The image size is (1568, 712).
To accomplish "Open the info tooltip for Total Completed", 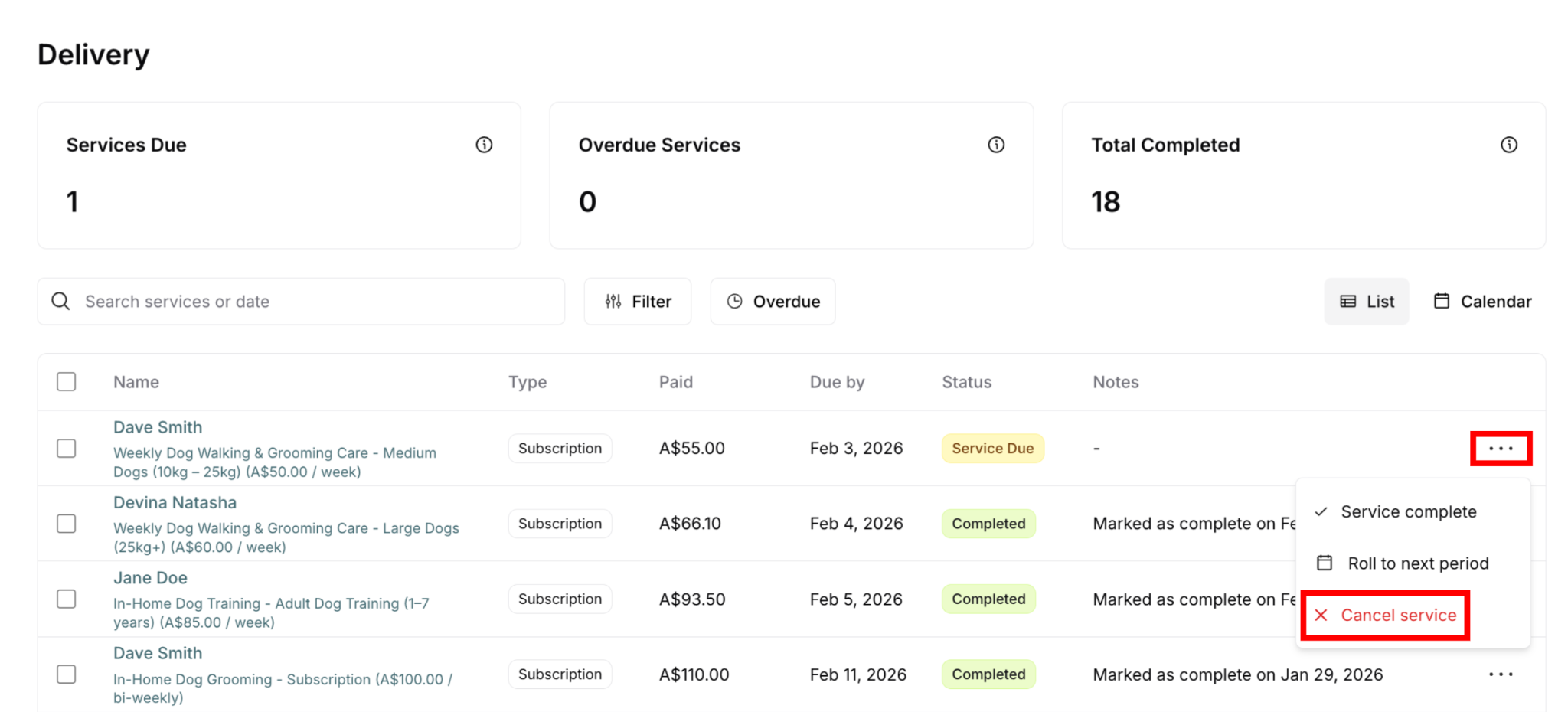I will tap(1508, 145).
